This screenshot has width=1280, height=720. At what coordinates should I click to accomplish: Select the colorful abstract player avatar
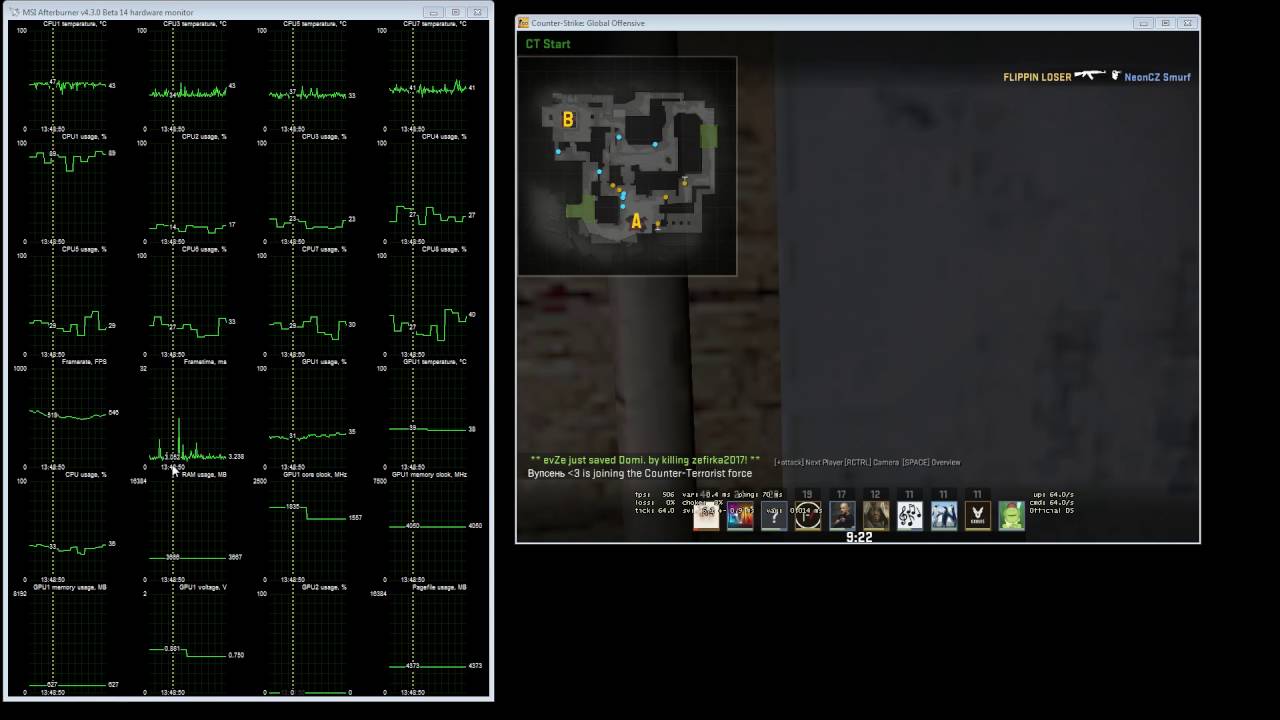(x=740, y=515)
